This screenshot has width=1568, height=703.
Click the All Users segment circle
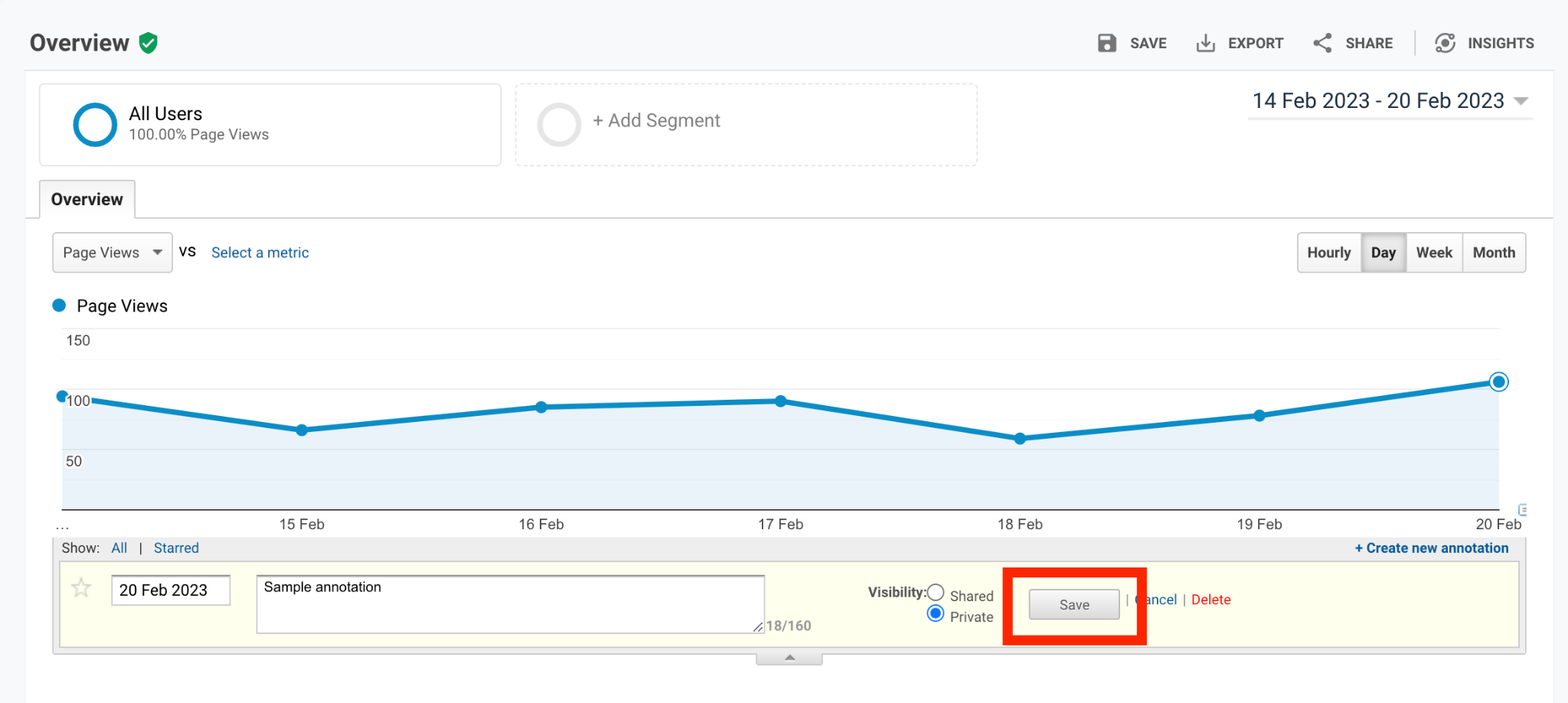click(x=95, y=124)
